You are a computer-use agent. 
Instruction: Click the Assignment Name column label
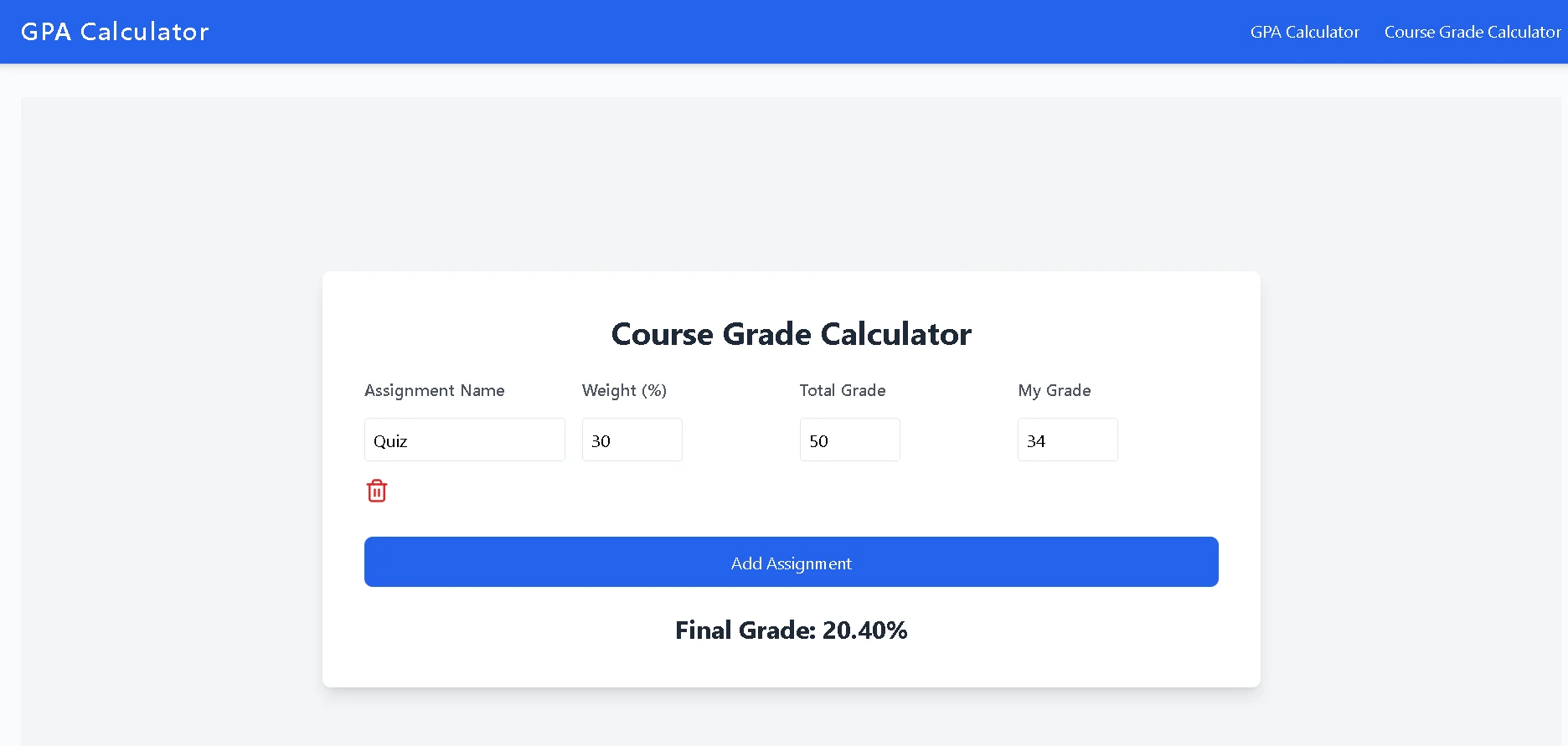click(434, 390)
